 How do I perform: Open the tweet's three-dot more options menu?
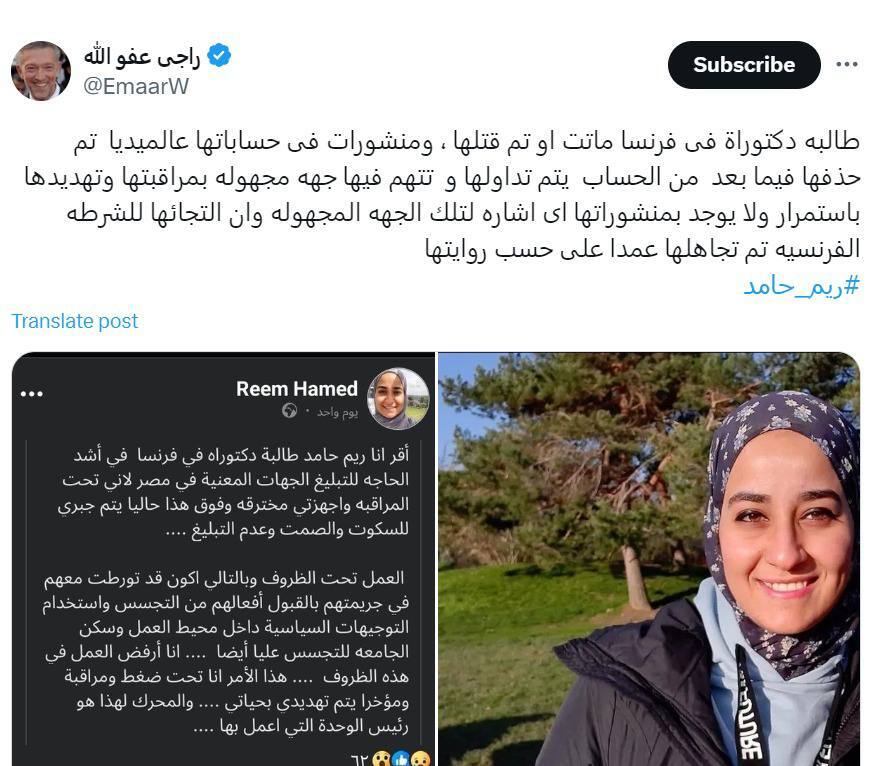(847, 65)
